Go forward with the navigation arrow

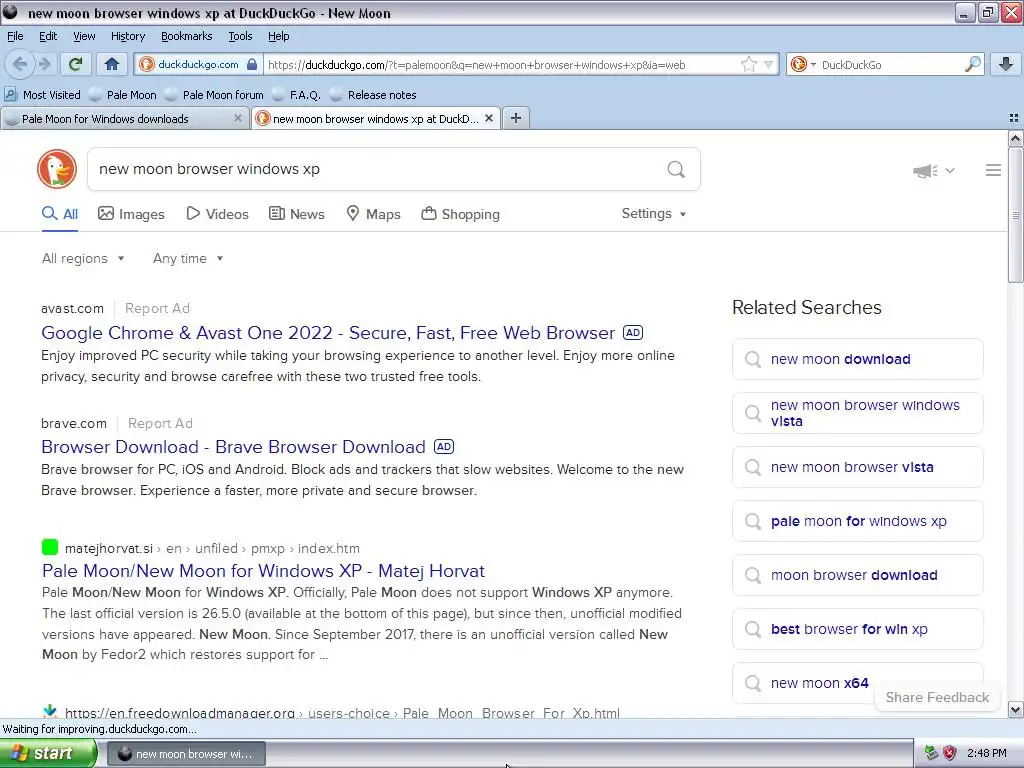pyautogui.click(x=44, y=64)
